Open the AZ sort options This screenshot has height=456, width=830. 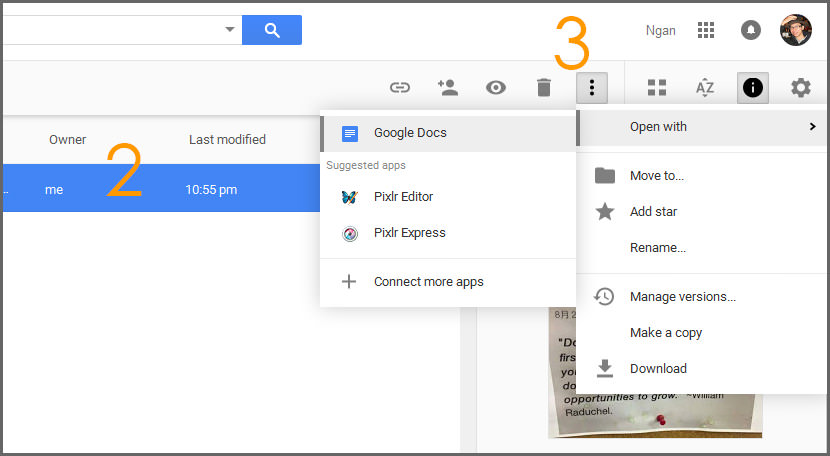pos(705,87)
